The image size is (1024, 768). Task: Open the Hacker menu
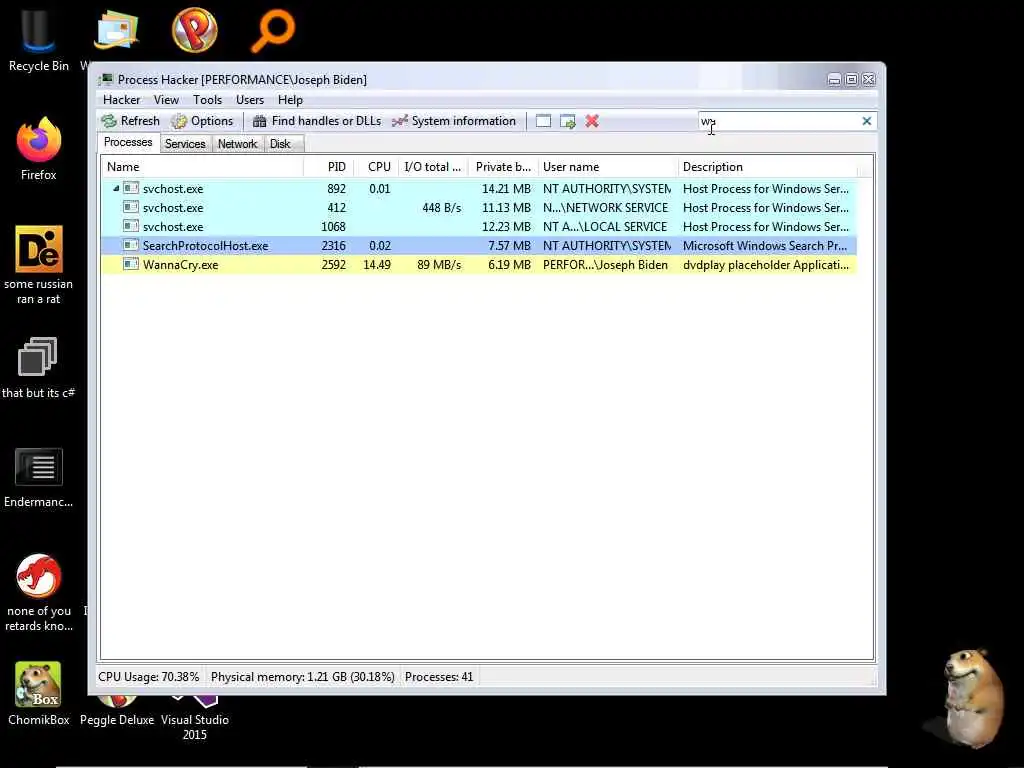[x=121, y=100]
